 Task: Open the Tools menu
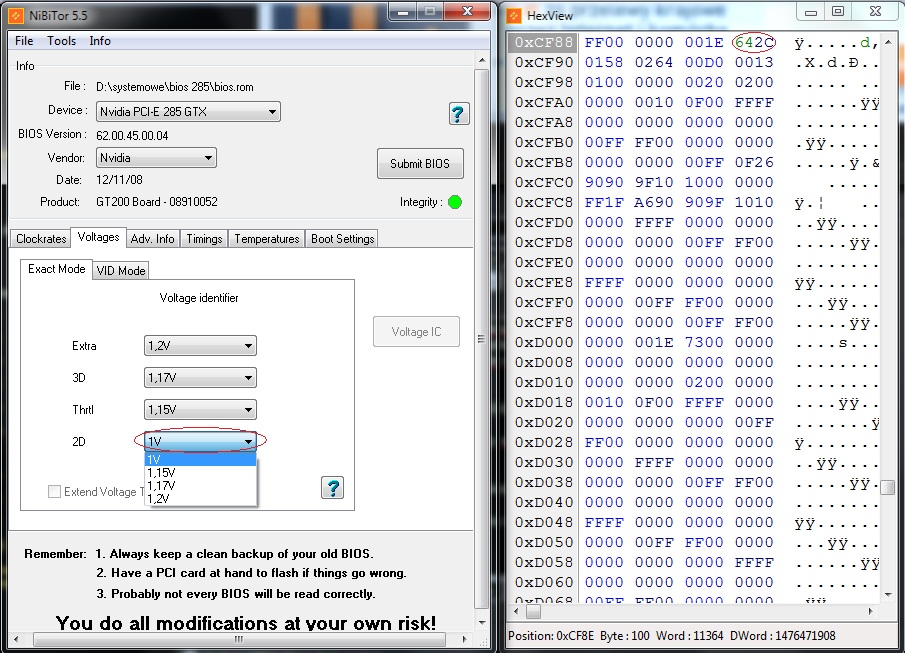(x=62, y=41)
